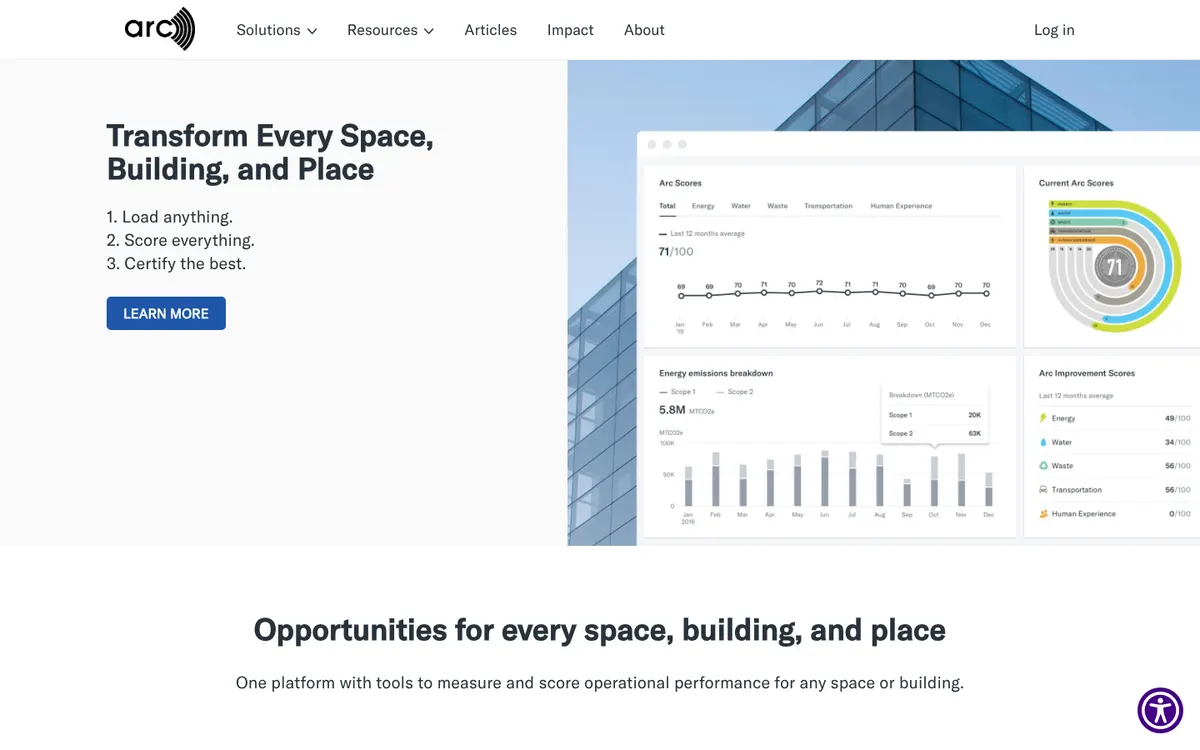Click the Transportation car icon

[x=1044, y=490]
